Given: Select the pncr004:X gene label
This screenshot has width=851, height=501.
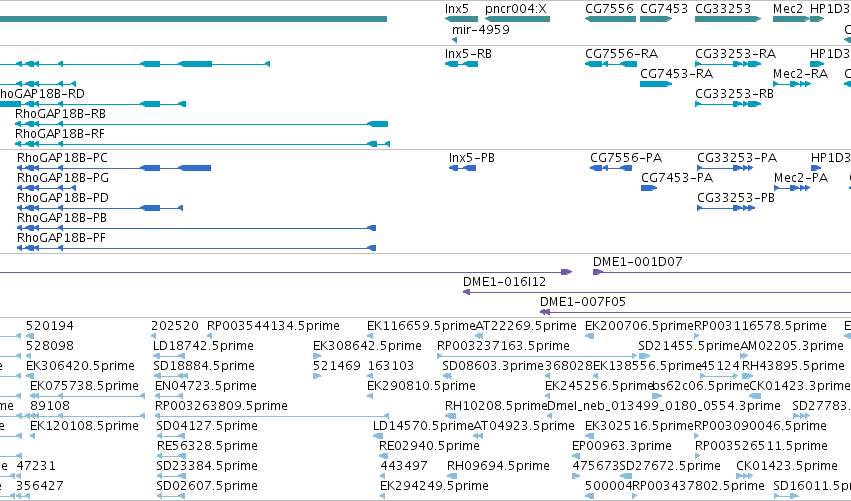Looking at the screenshot, I should (x=516, y=9).
